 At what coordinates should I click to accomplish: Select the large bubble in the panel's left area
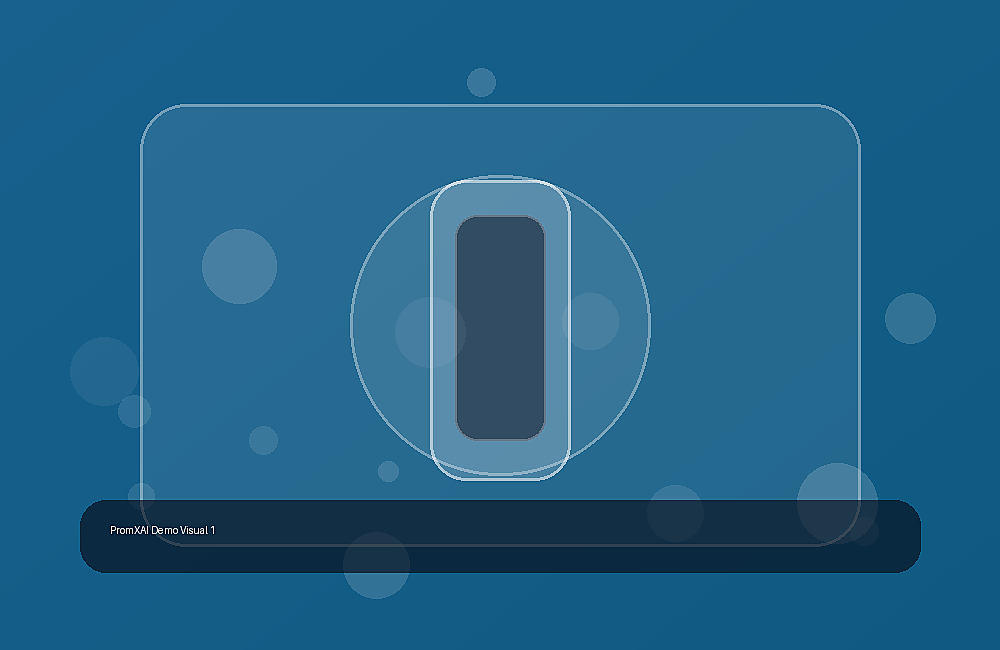click(239, 266)
